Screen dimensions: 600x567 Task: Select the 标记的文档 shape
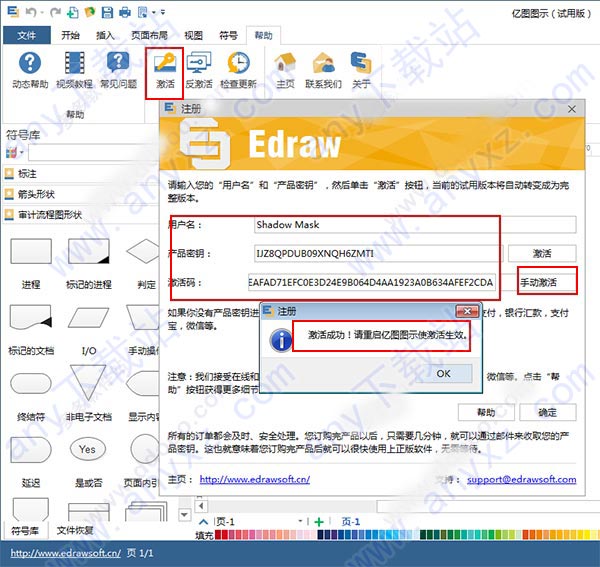[x=31, y=317]
